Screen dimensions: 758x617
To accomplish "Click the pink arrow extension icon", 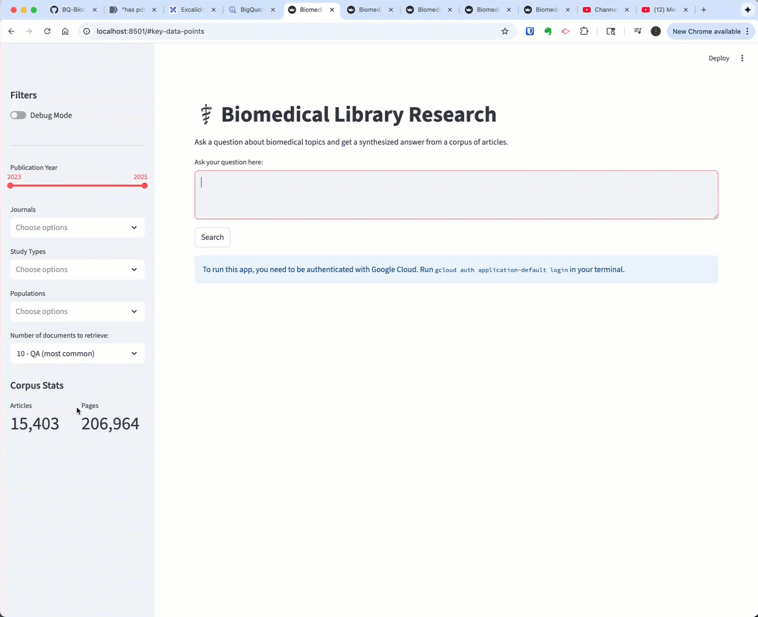I will [566, 31].
